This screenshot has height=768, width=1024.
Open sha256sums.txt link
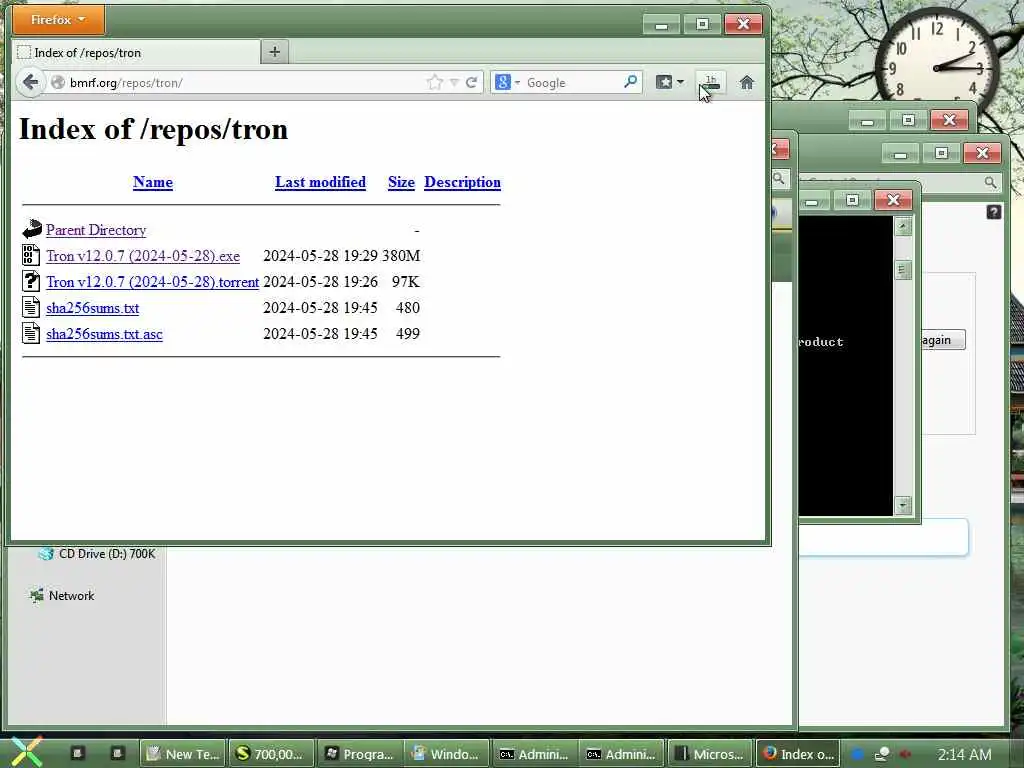(x=92, y=308)
